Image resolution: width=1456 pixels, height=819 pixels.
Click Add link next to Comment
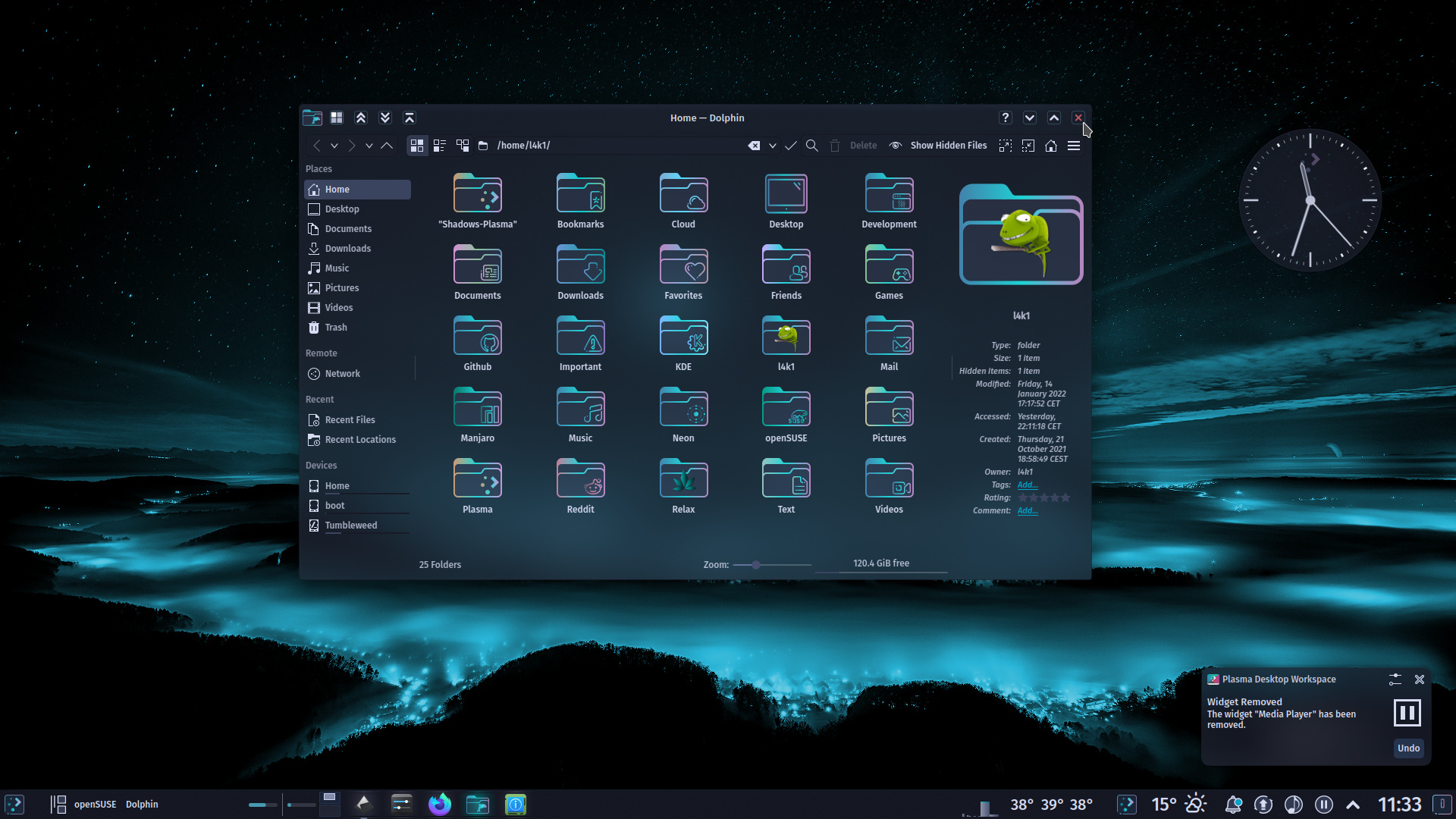(1028, 511)
